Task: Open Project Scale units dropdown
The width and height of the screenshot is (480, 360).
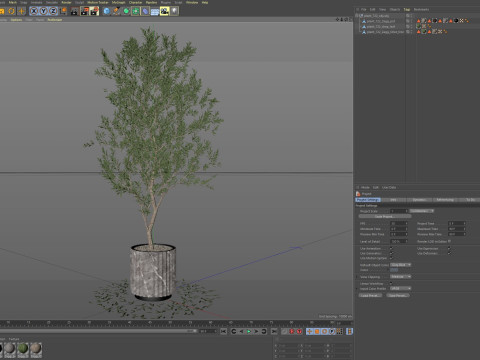Action: pyautogui.click(x=422, y=211)
